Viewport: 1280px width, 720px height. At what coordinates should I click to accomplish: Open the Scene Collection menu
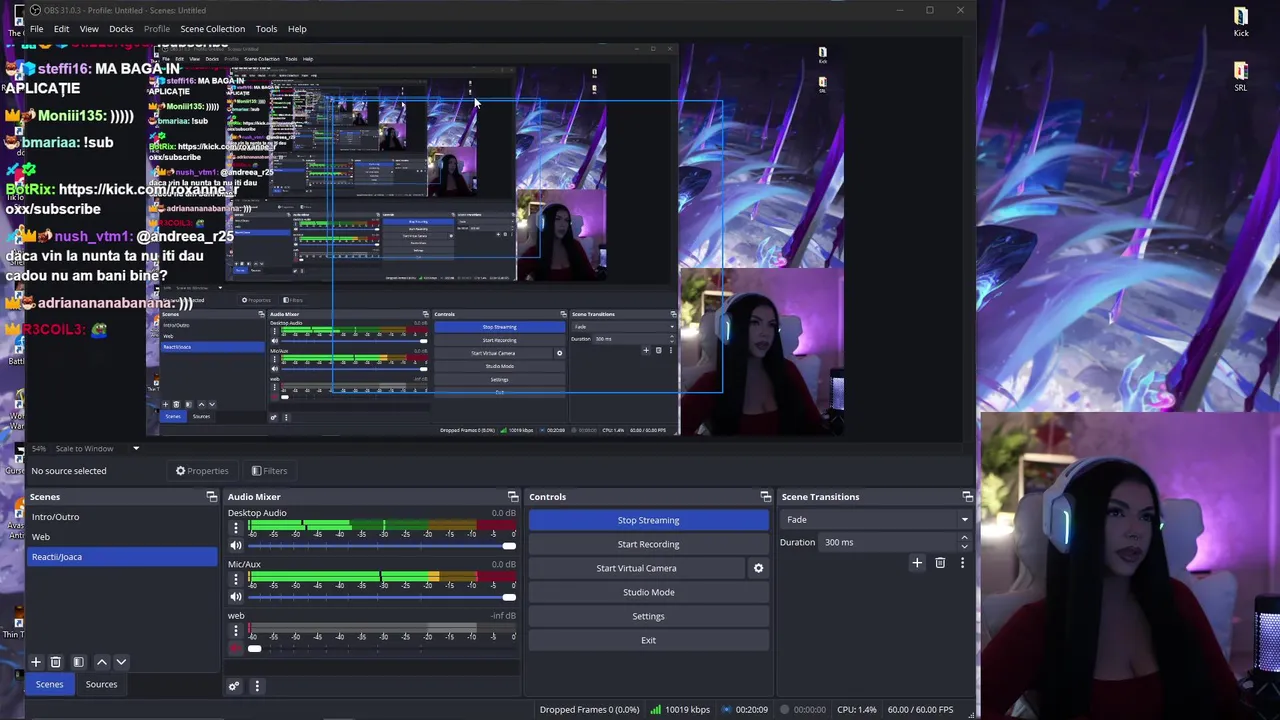pyautogui.click(x=212, y=29)
